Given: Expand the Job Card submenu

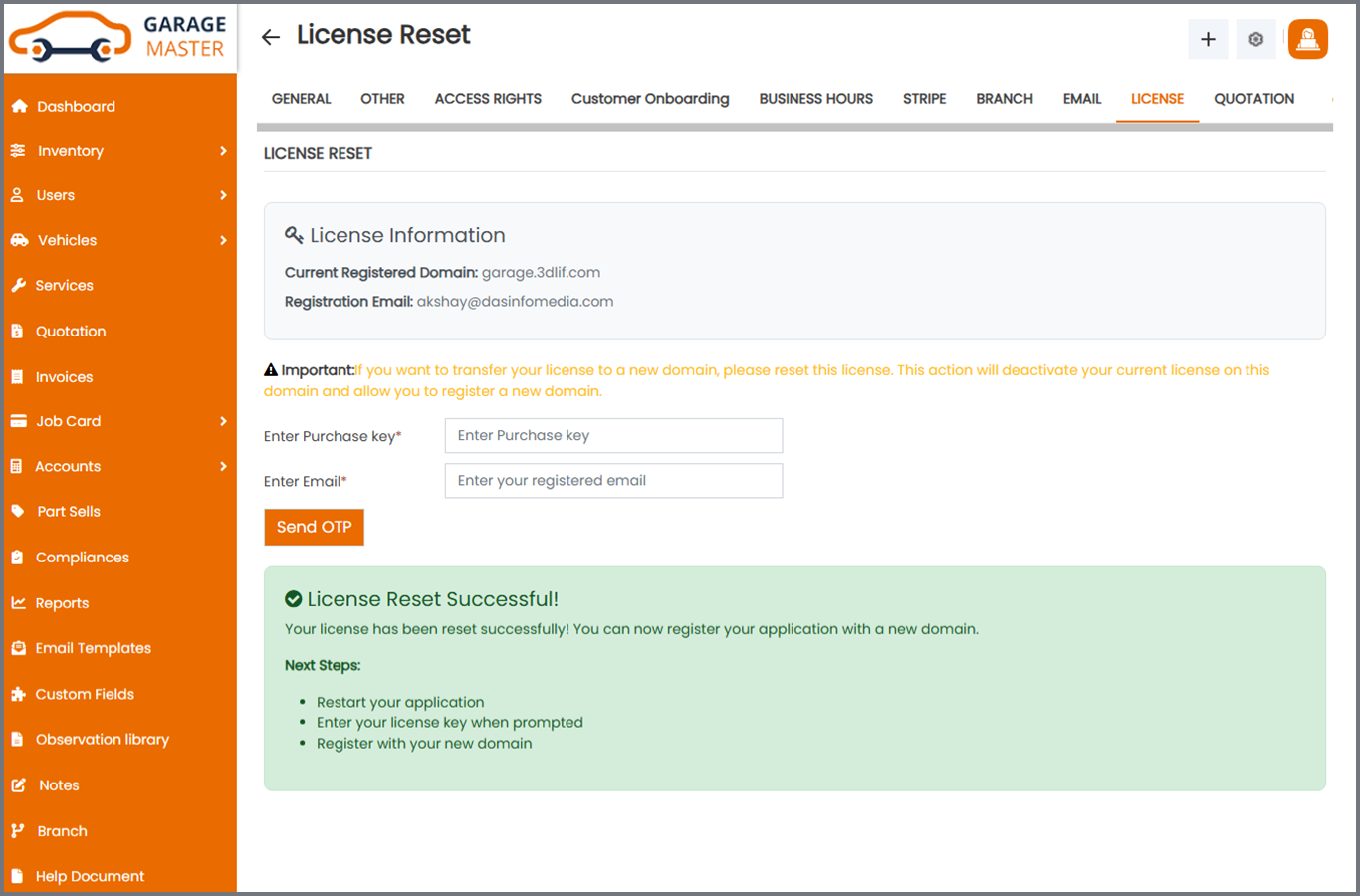Looking at the screenshot, I should (x=223, y=421).
